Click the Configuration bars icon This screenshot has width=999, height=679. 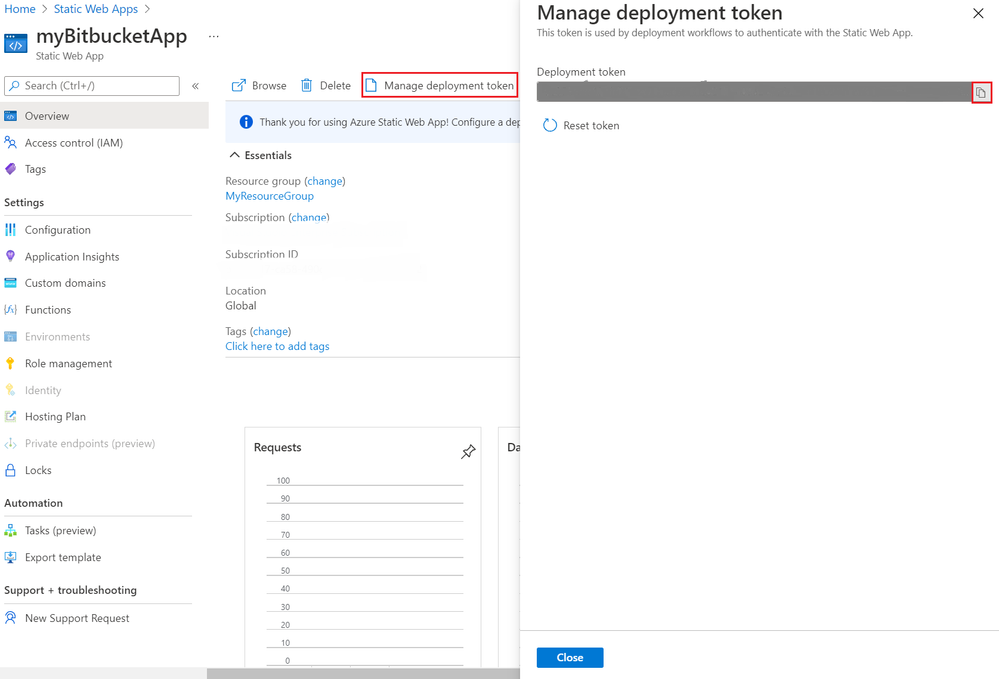[10, 230]
